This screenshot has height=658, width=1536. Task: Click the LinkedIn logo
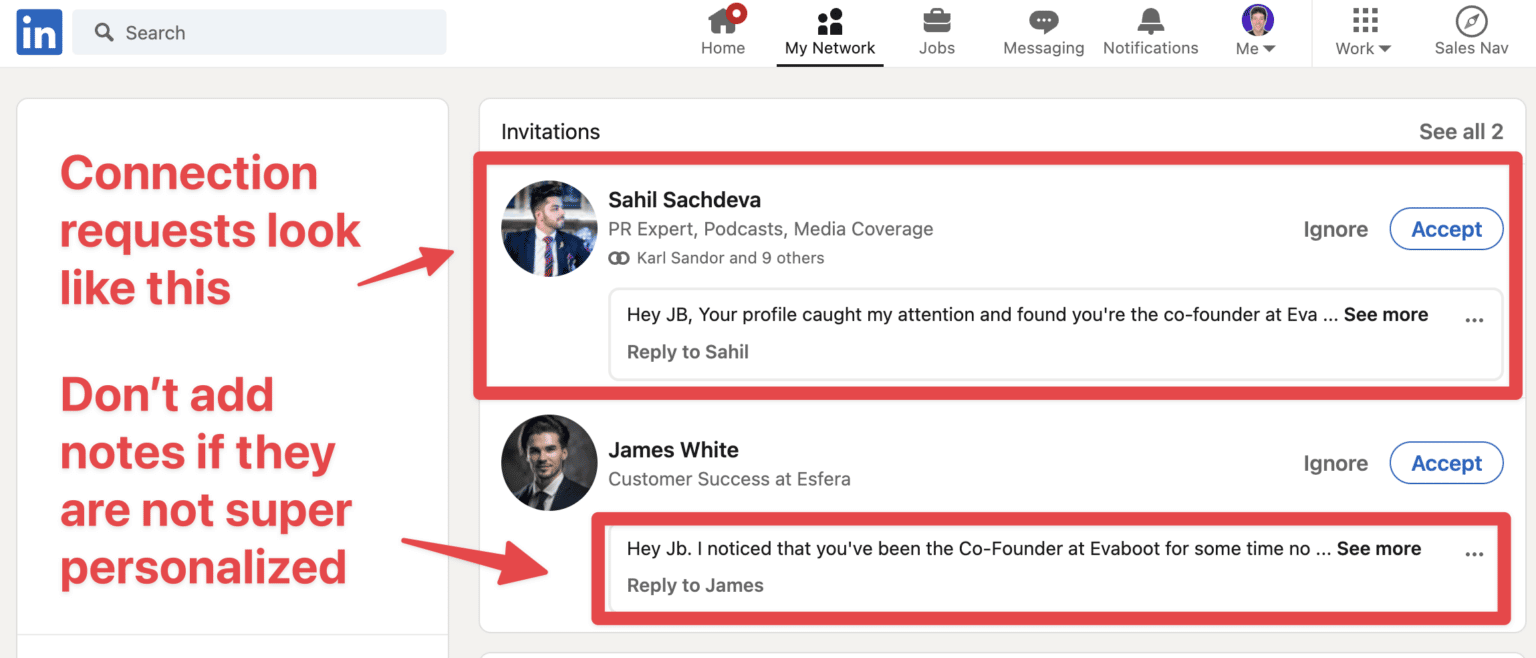click(x=38, y=31)
